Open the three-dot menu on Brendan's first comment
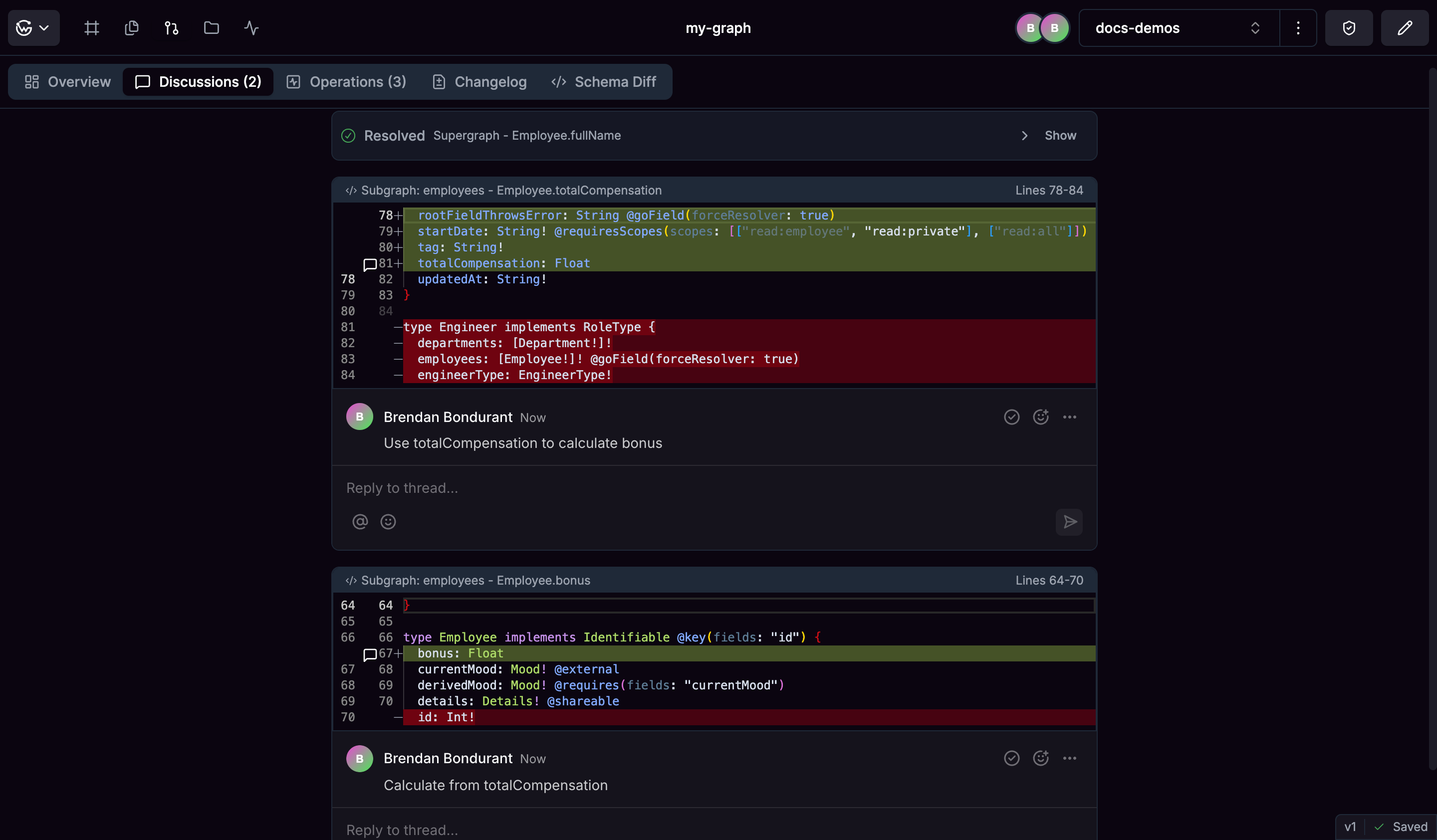The image size is (1437, 840). [x=1070, y=417]
